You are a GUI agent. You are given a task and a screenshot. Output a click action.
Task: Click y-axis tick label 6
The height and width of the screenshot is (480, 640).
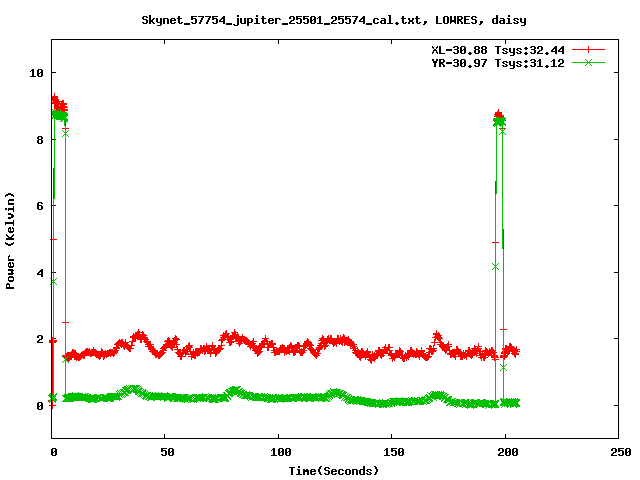click(x=40, y=206)
